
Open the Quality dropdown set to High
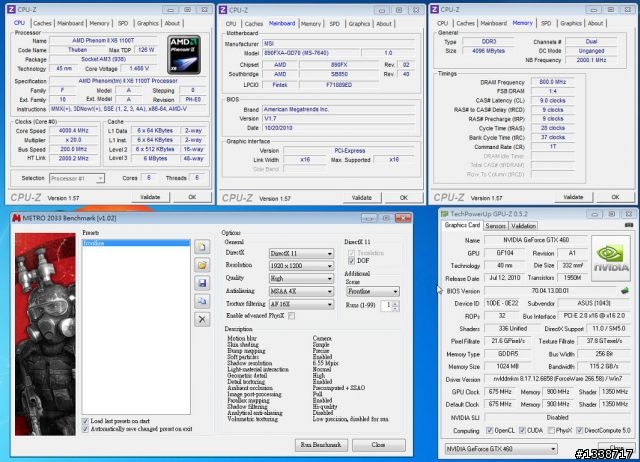(x=301, y=278)
